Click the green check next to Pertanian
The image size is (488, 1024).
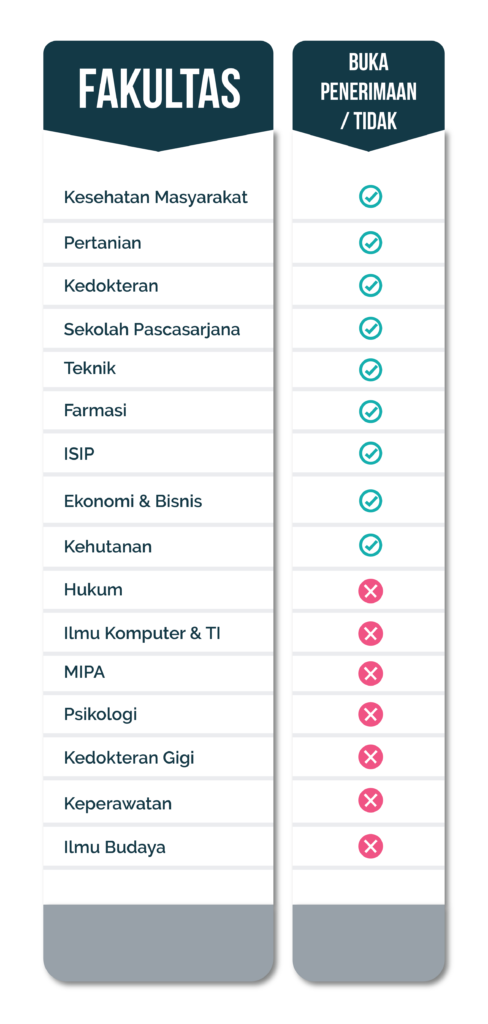pos(370,243)
